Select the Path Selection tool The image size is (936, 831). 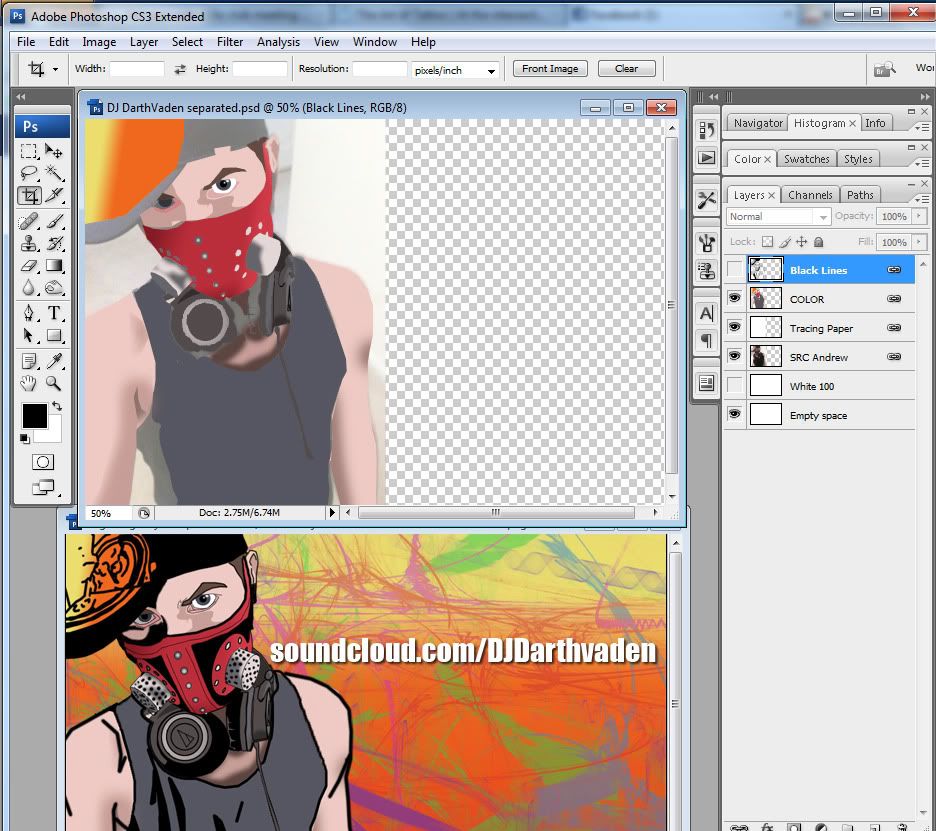tap(29, 336)
